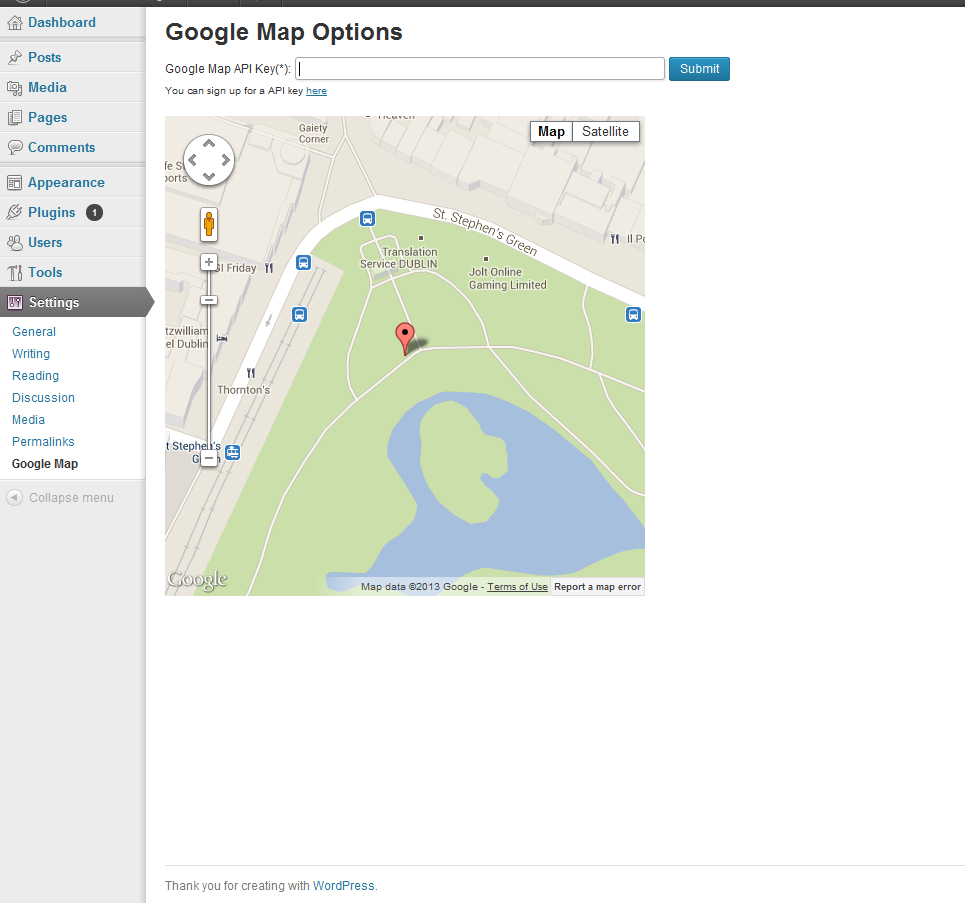Open the map Terms of Use link
The image size is (965, 903).
[x=518, y=587]
